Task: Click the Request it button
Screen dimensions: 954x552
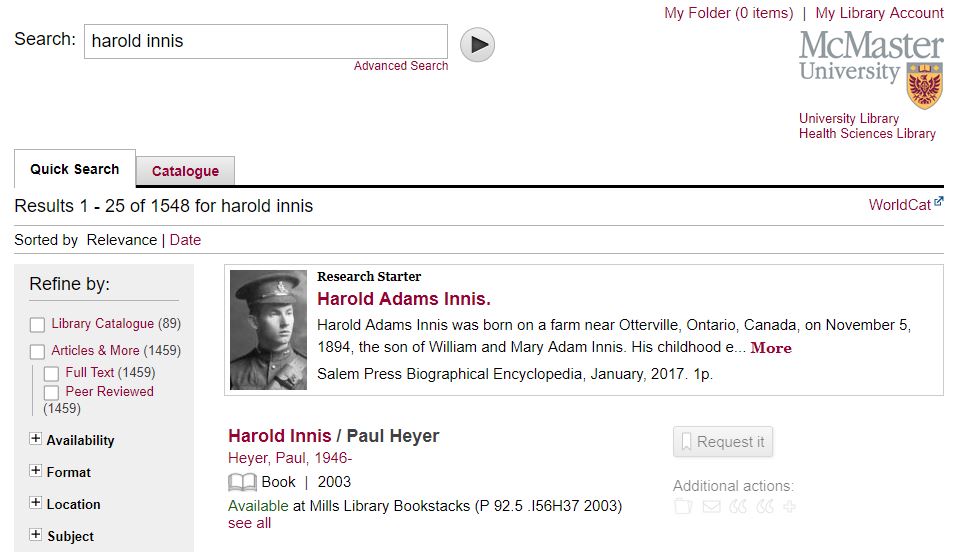Action: pyautogui.click(x=722, y=442)
